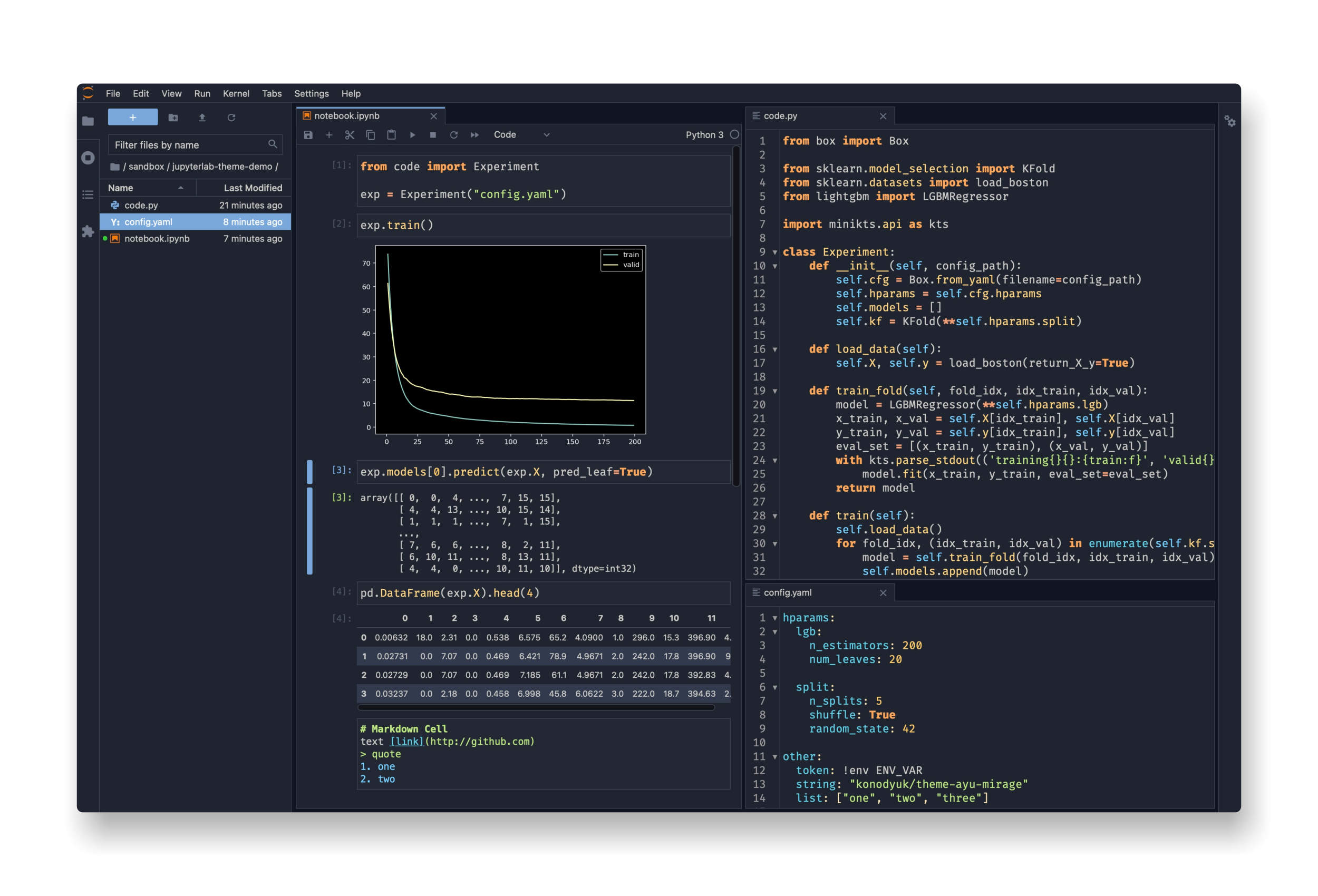The height and width of the screenshot is (896, 1318).
Task: Run the selected cell with the play icon
Action: [412, 135]
